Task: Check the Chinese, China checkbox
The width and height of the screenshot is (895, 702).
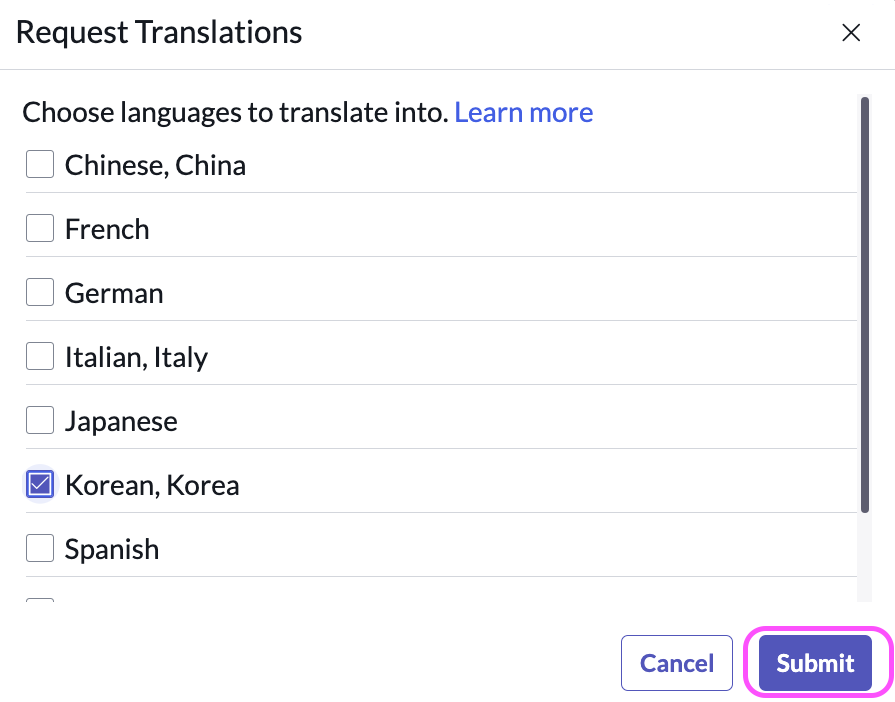Action: pos(39,163)
